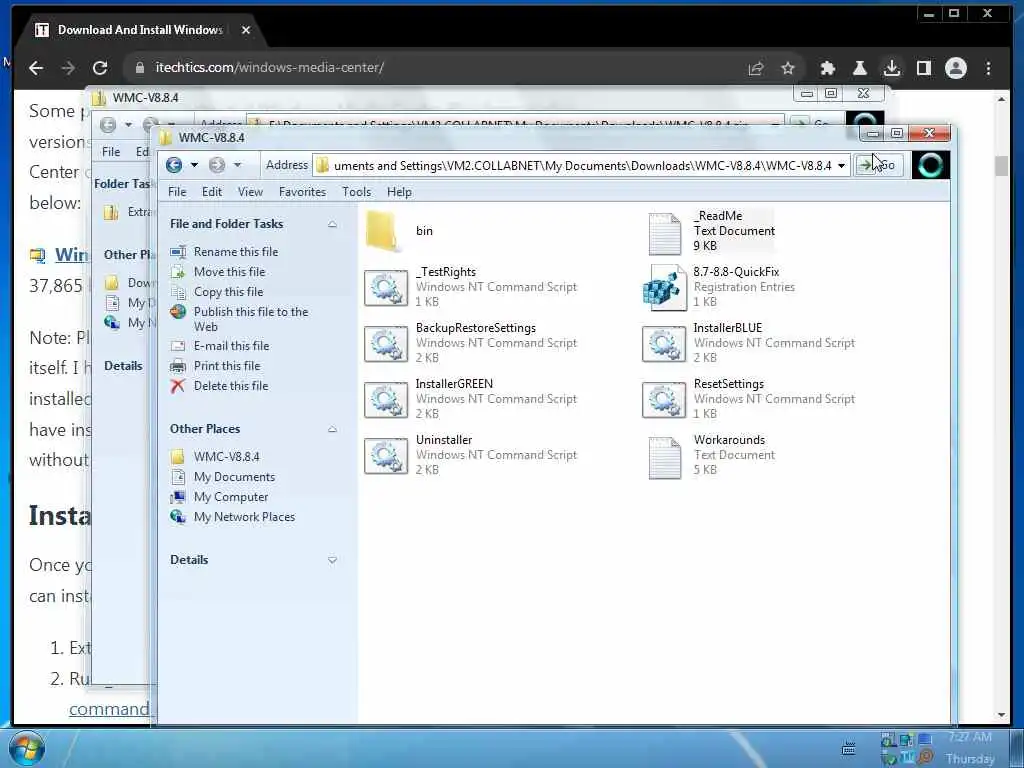Select the 8.7-8.8-QuickFix registry icon
1024x768 pixels.
tap(664, 288)
